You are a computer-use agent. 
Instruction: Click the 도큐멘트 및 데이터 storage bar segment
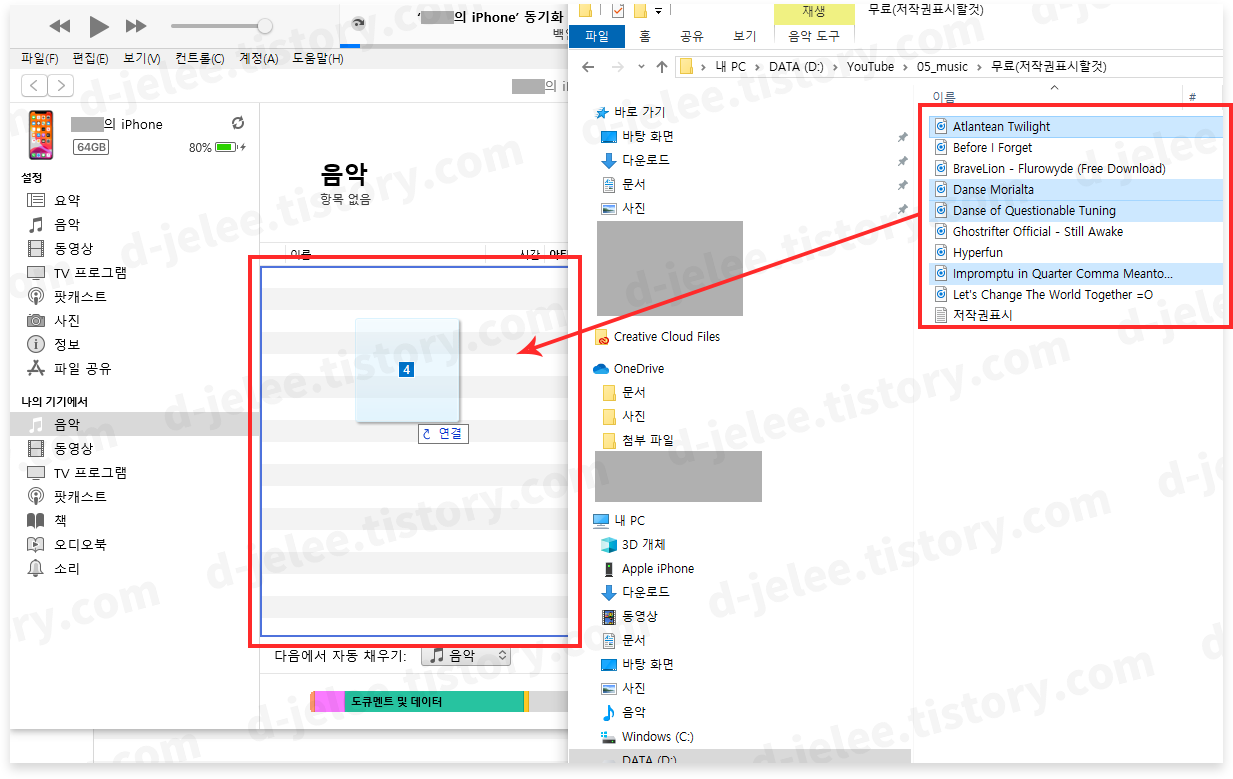pos(433,702)
